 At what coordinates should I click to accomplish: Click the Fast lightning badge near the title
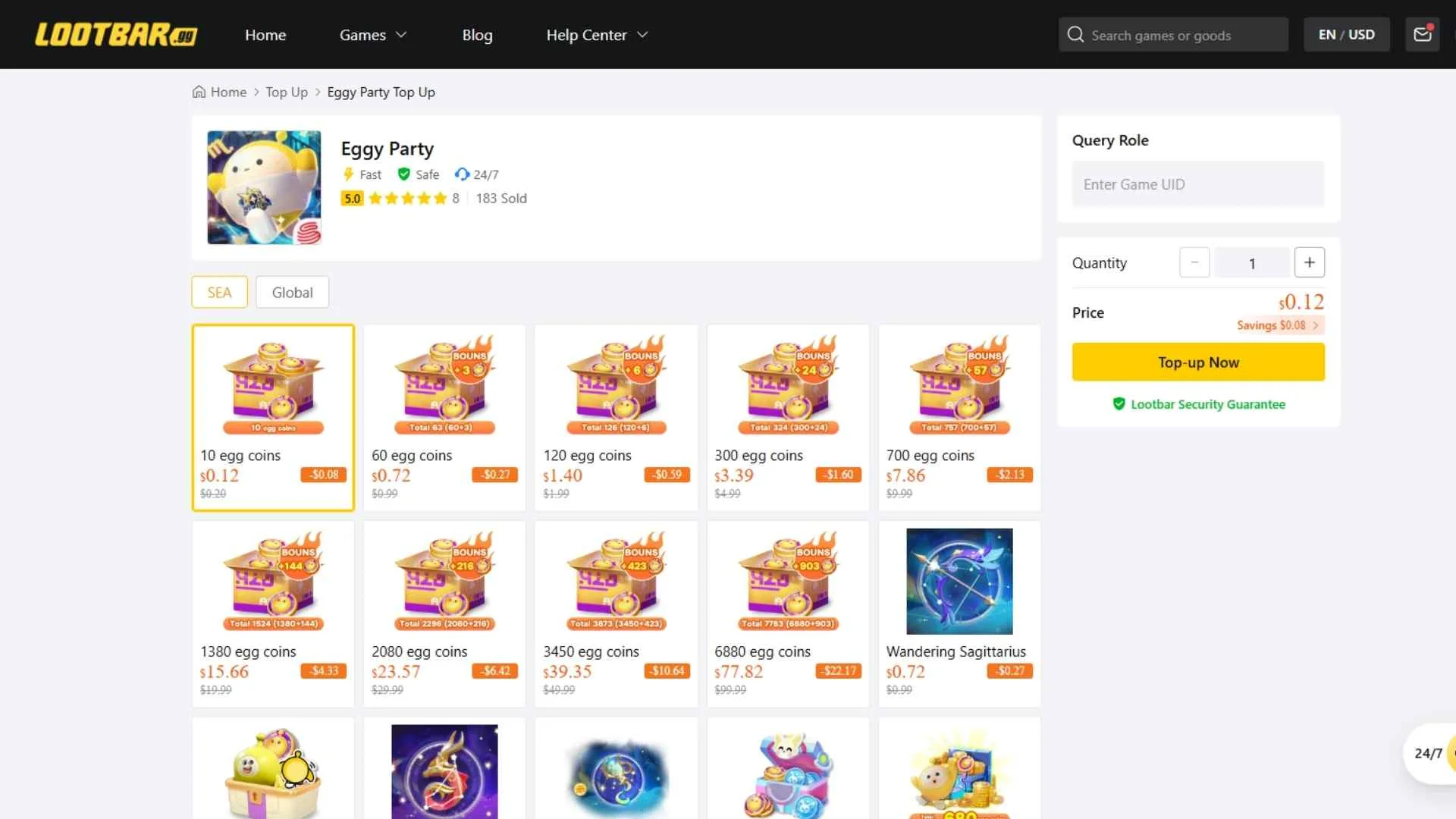click(x=348, y=174)
